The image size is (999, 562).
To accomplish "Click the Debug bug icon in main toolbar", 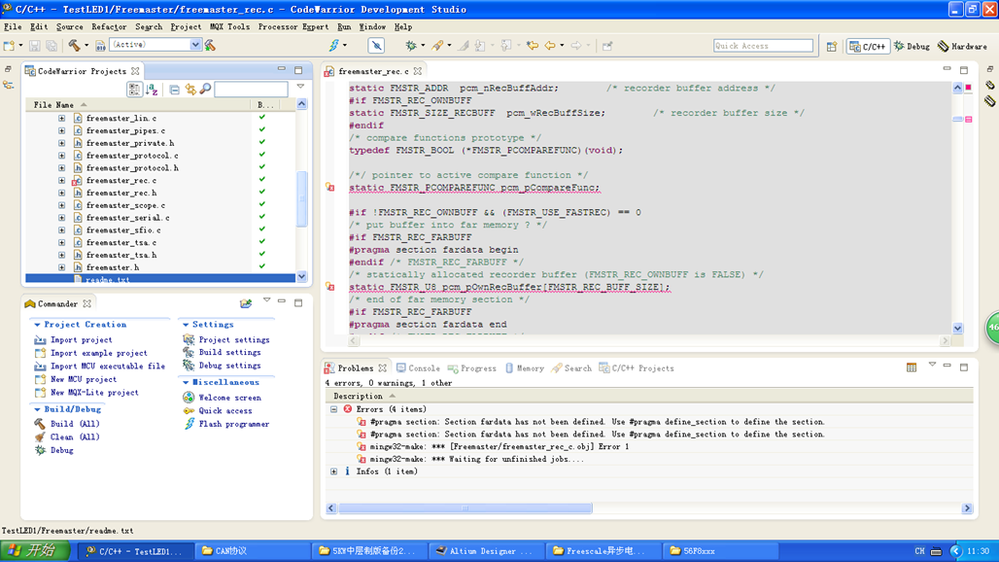I will click(x=410, y=45).
